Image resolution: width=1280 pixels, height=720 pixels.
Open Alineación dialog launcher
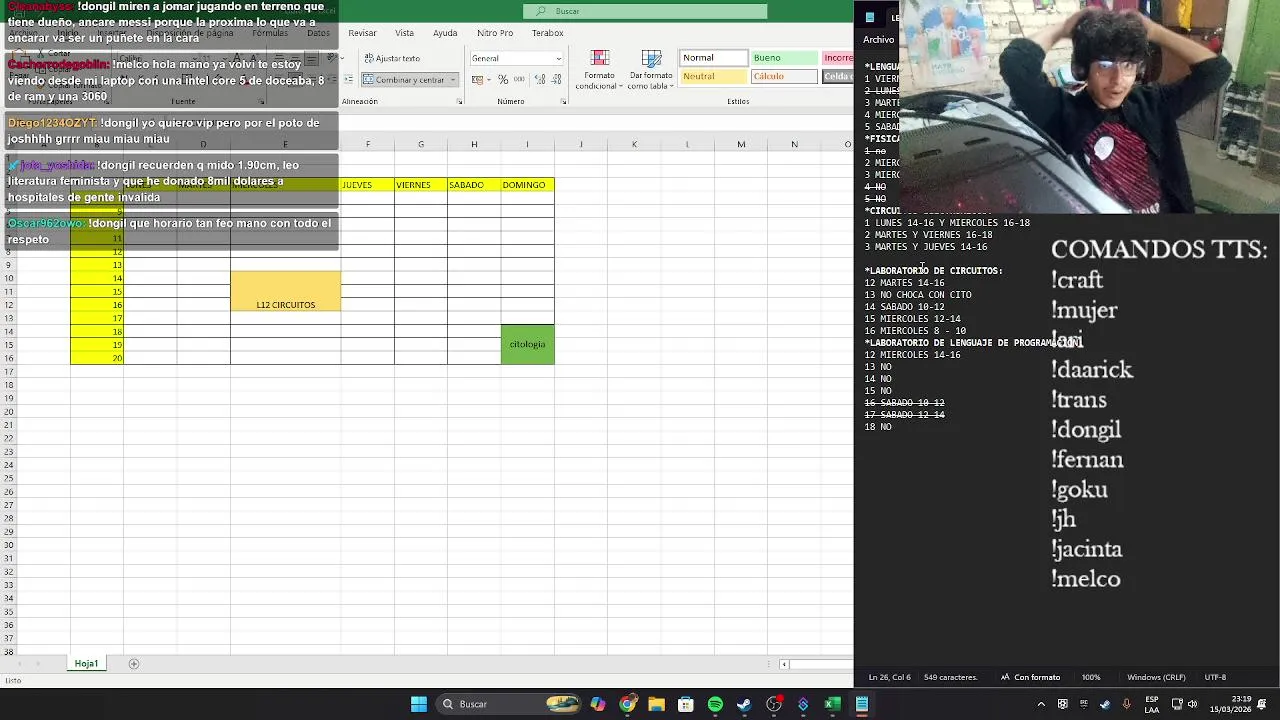[460, 102]
